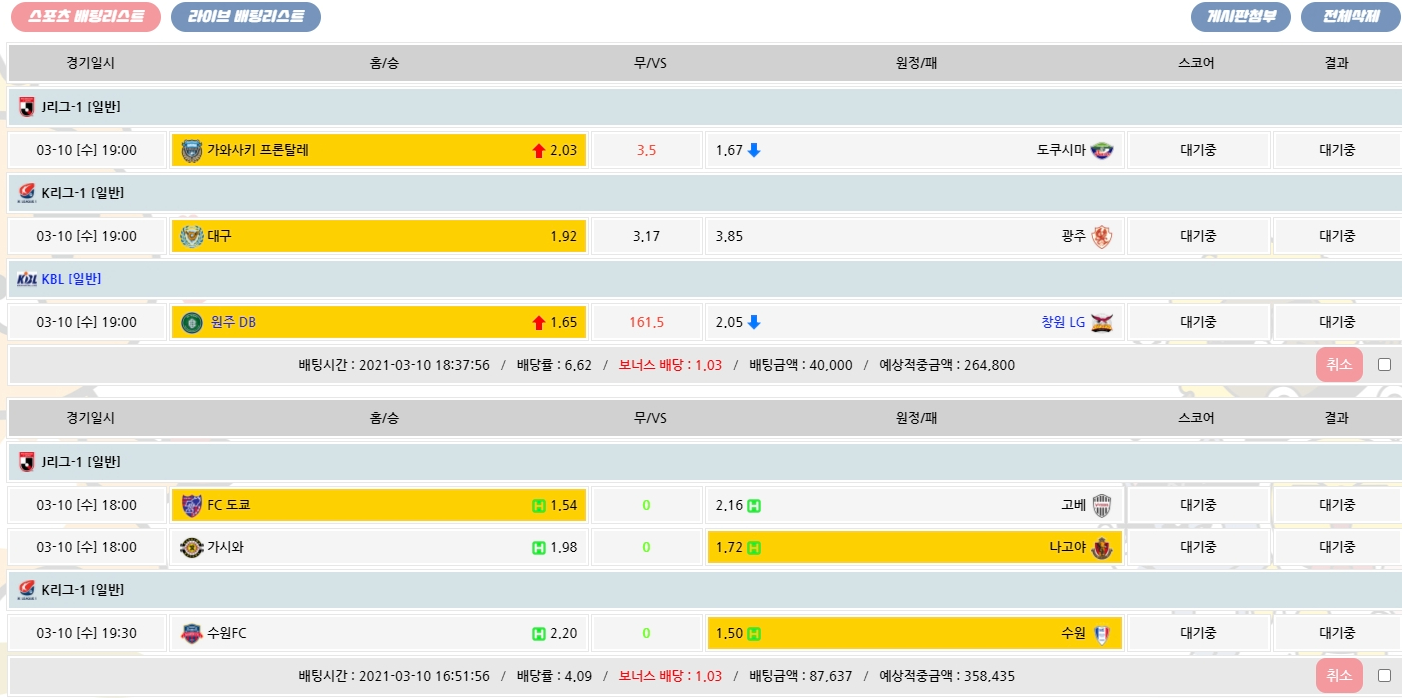This screenshot has width=1402, height=698.
Task: Click the KBL league logo icon
Action: tap(27, 280)
